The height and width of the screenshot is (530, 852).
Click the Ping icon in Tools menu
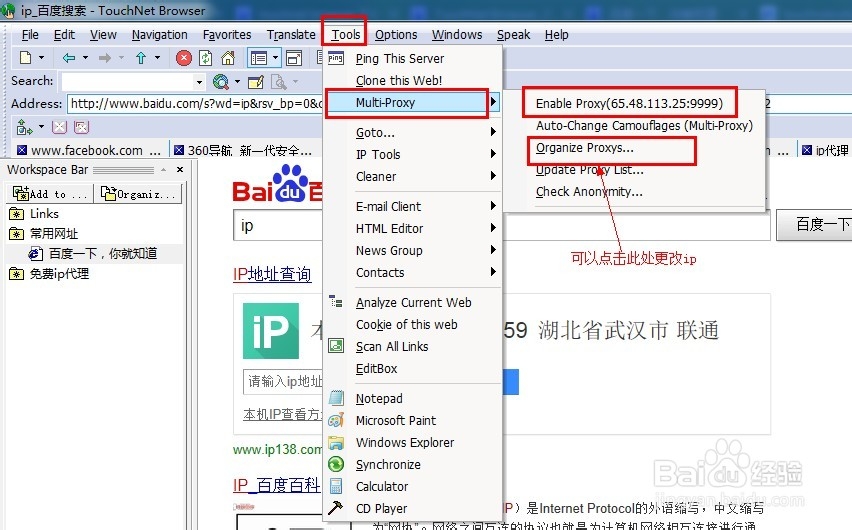336,58
